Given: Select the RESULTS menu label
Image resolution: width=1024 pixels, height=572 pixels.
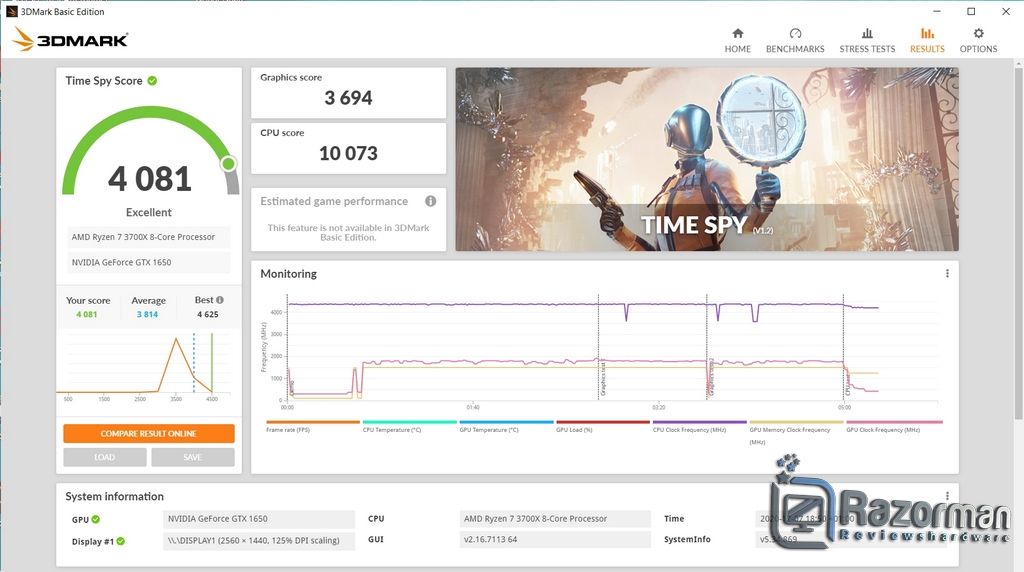Looking at the screenshot, I should 927,49.
